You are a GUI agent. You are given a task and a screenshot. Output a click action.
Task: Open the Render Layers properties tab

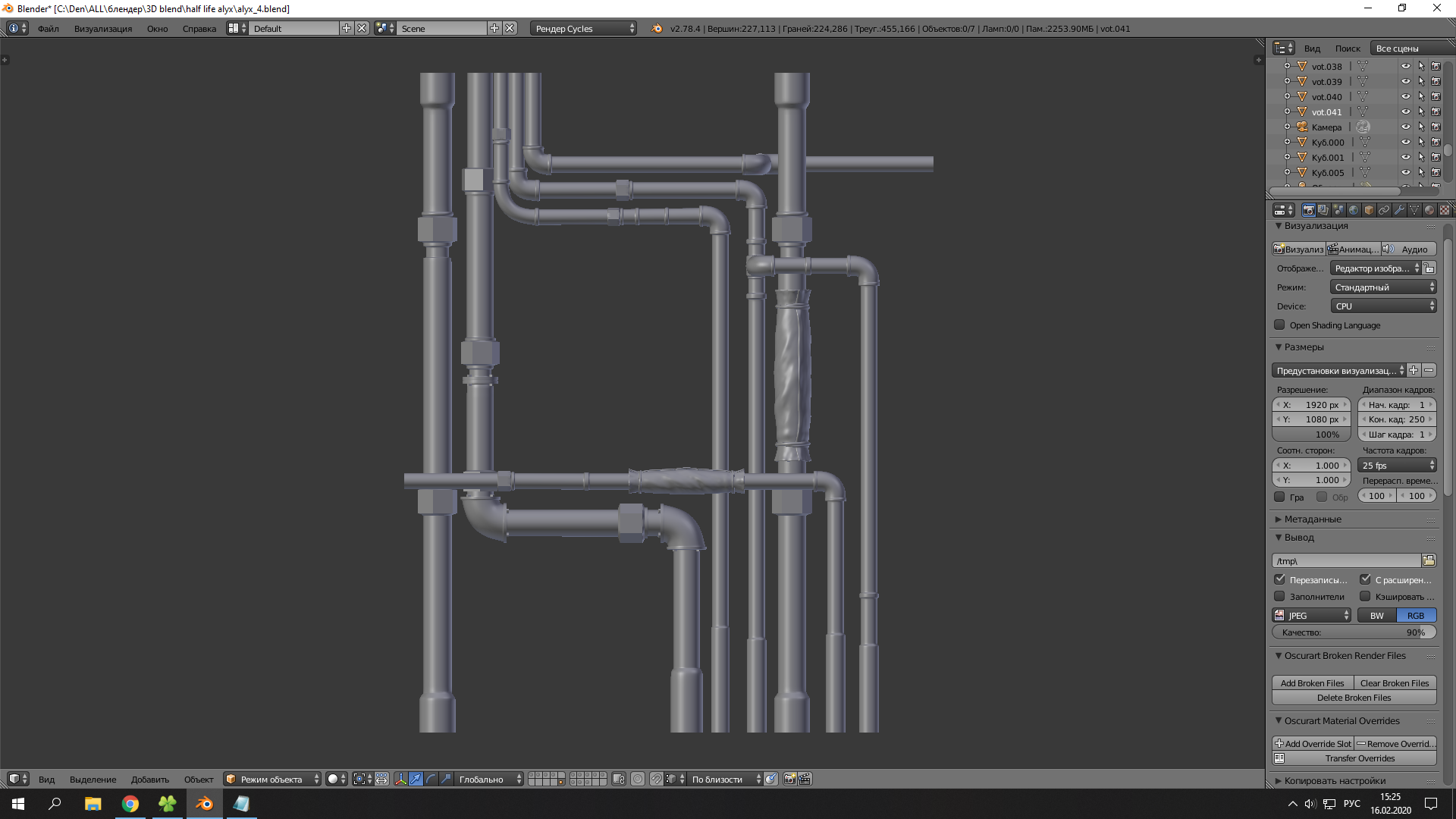1323,210
